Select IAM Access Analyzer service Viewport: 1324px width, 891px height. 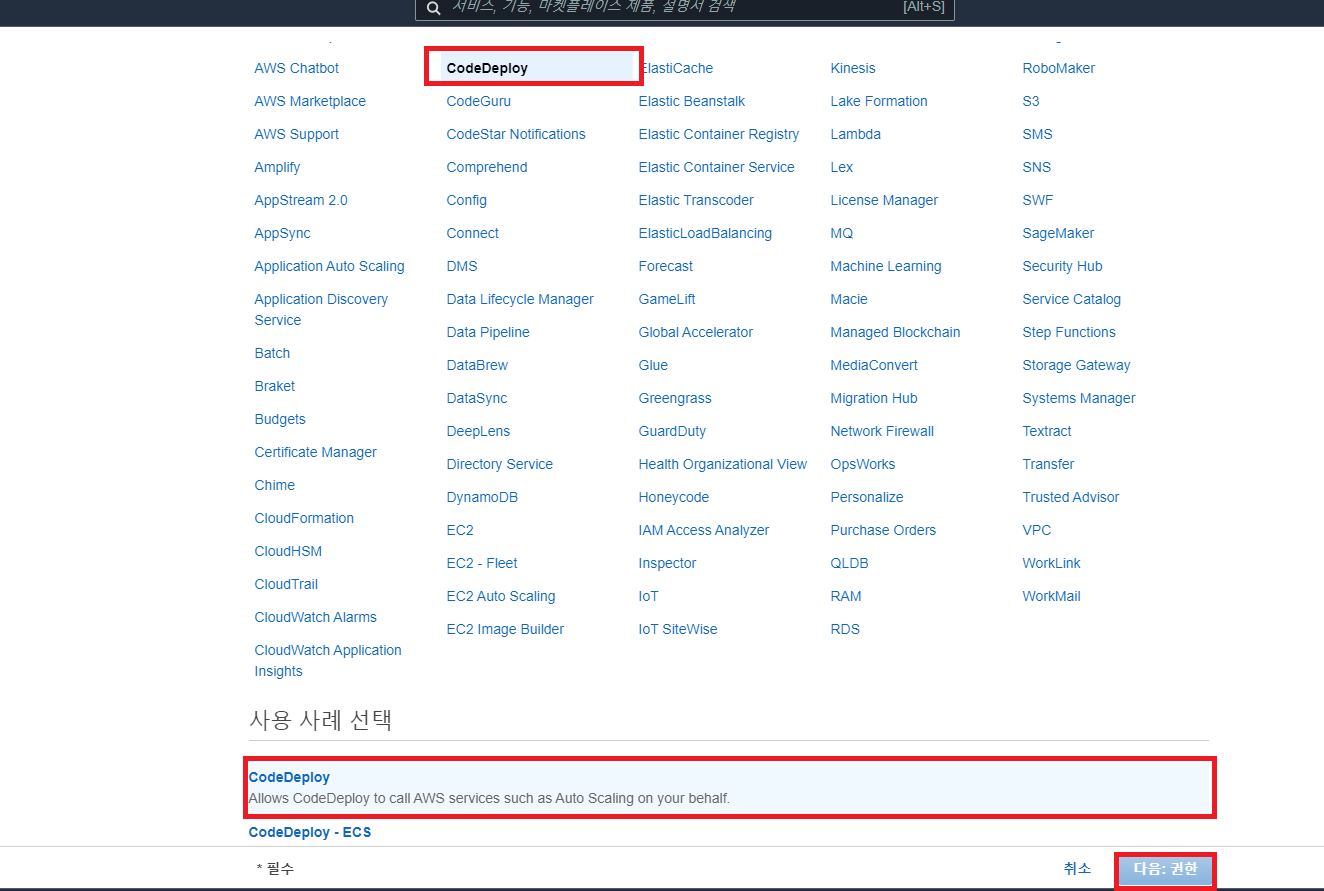[x=704, y=530]
